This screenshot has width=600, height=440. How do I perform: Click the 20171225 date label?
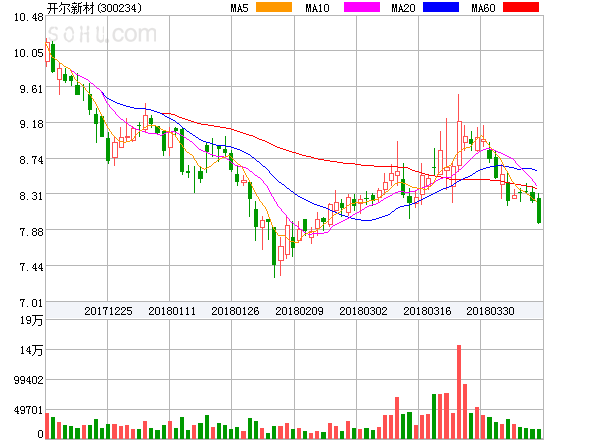tap(108, 311)
